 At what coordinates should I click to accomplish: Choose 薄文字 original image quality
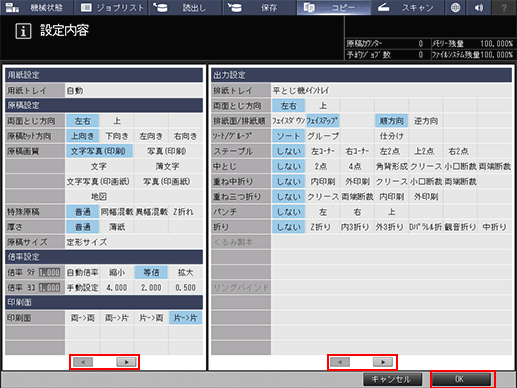pyautogui.click(x=168, y=166)
